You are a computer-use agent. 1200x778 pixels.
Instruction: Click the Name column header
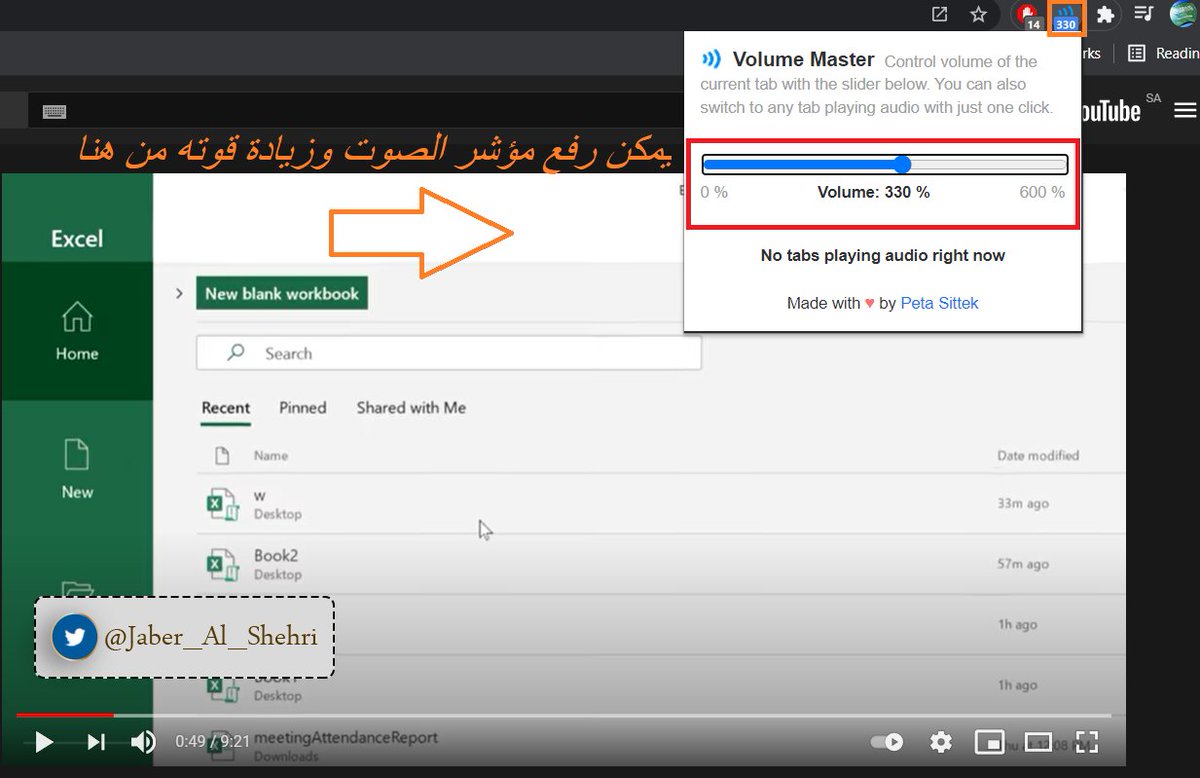point(271,456)
